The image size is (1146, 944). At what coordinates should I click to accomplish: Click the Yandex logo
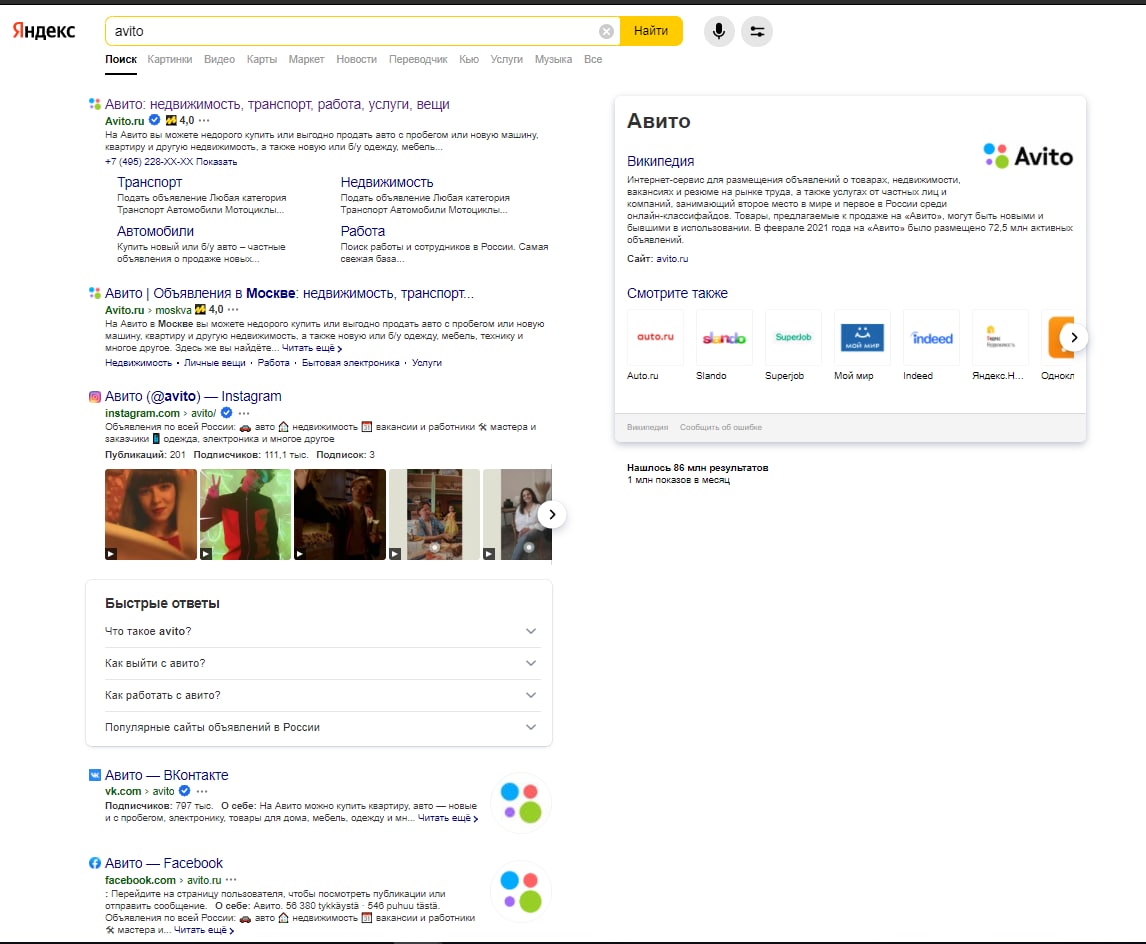click(44, 30)
